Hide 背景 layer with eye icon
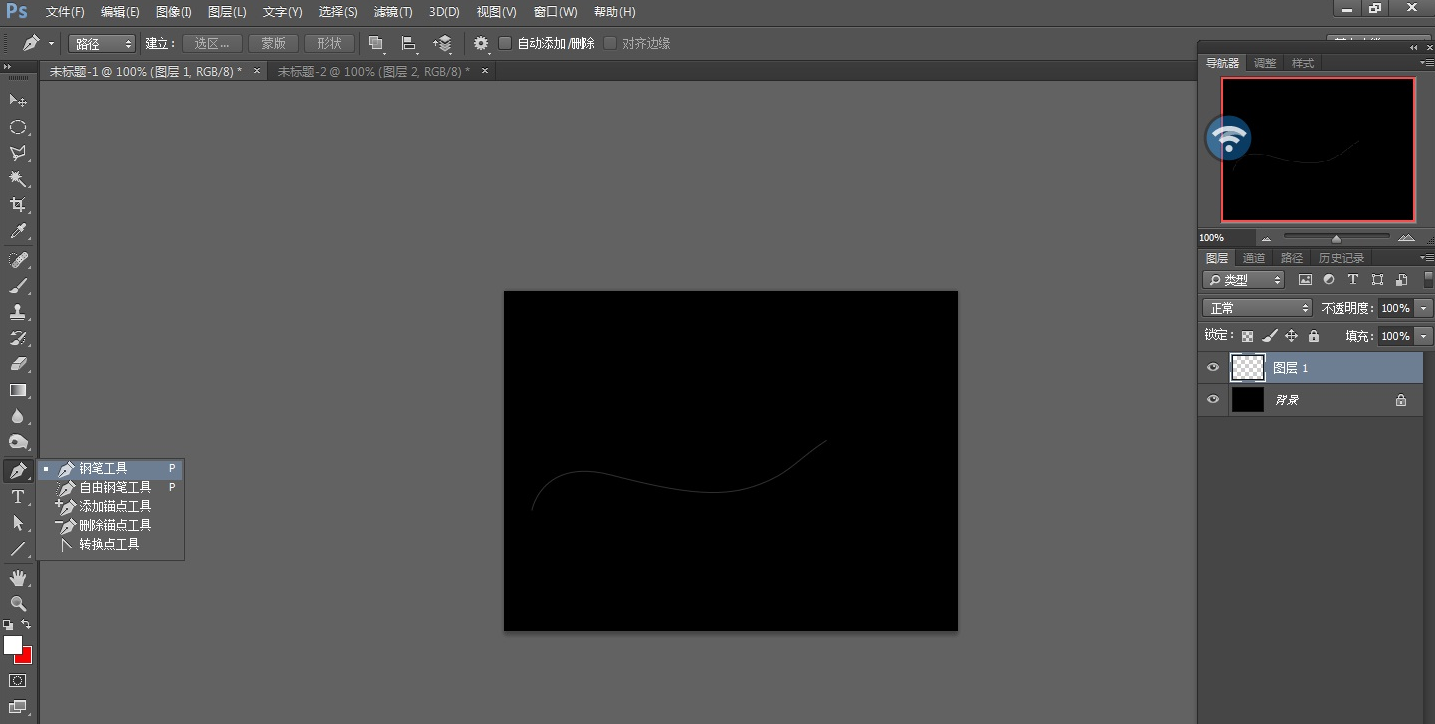Image resolution: width=1435 pixels, height=724 pixels. coord(1213,399)
